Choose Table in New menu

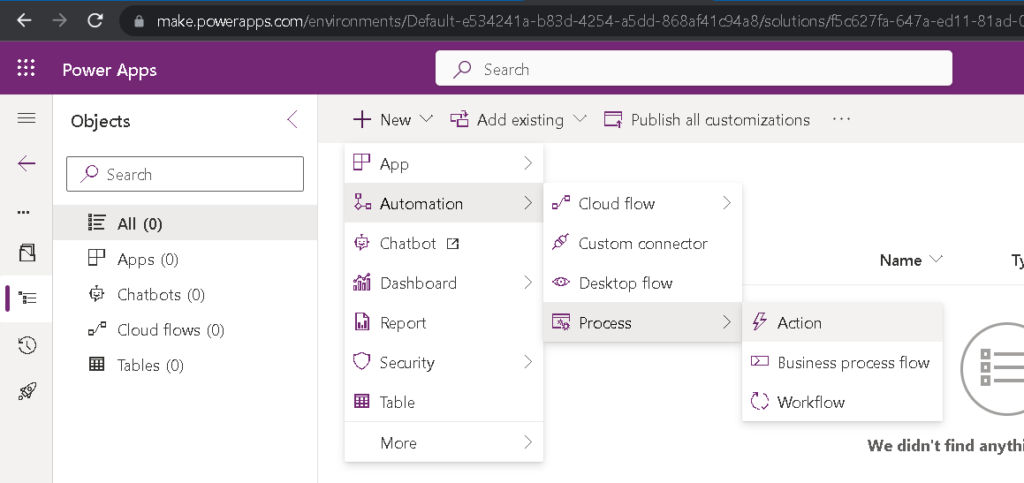(x=444, y=402)
